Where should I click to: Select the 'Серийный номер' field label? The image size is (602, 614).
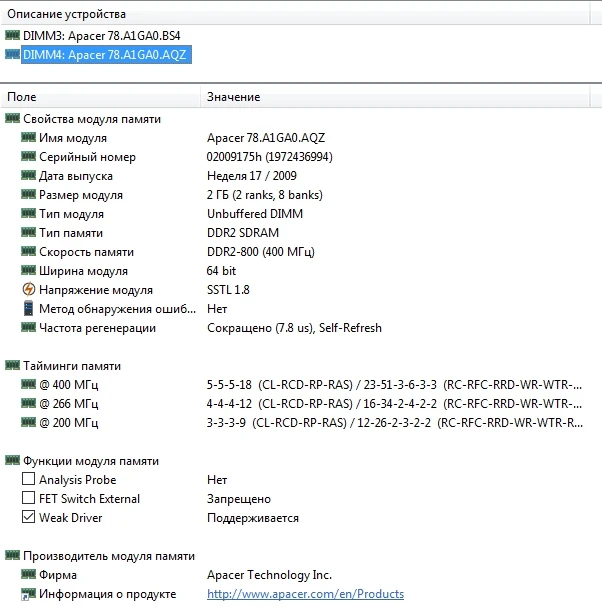click(x=87, y=157)
